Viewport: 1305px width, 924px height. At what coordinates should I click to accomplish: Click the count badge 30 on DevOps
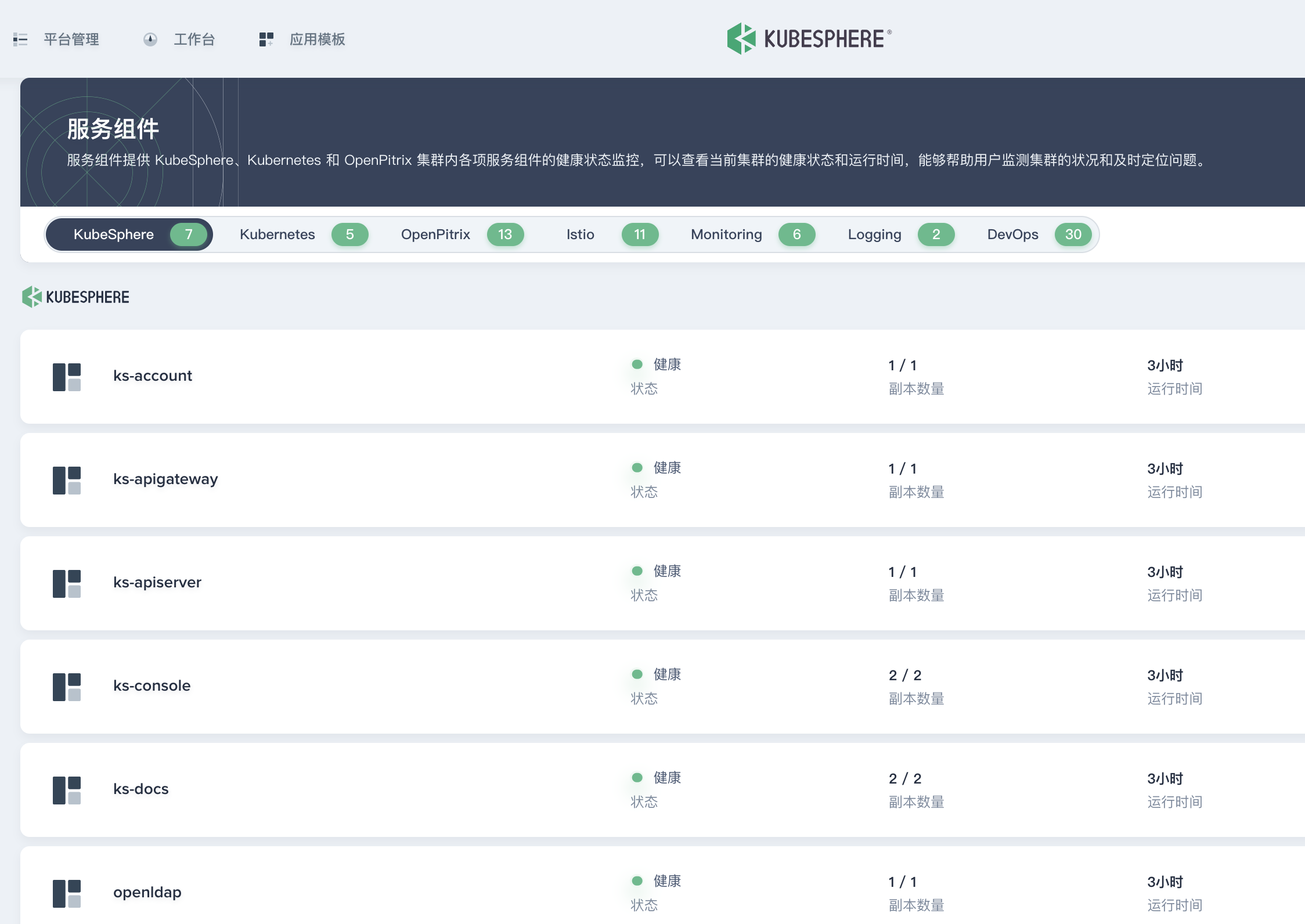point(1073,234)
